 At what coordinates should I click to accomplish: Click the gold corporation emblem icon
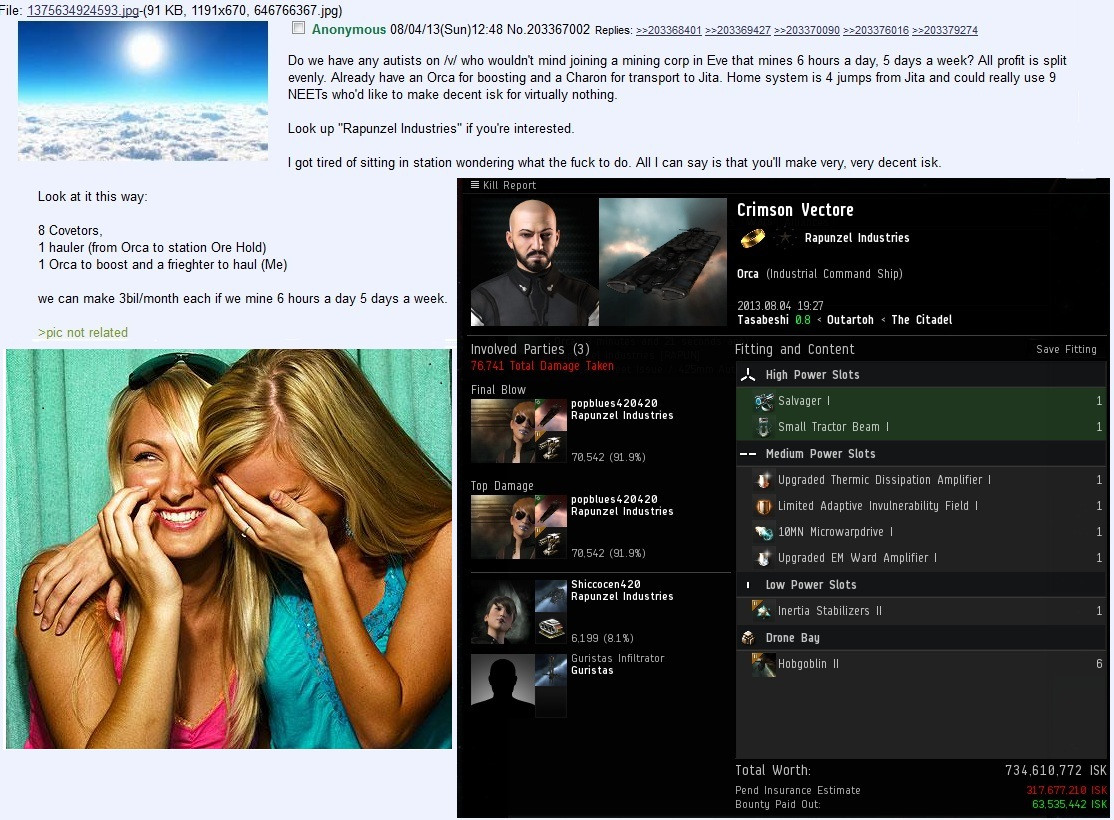coord(752,239)
